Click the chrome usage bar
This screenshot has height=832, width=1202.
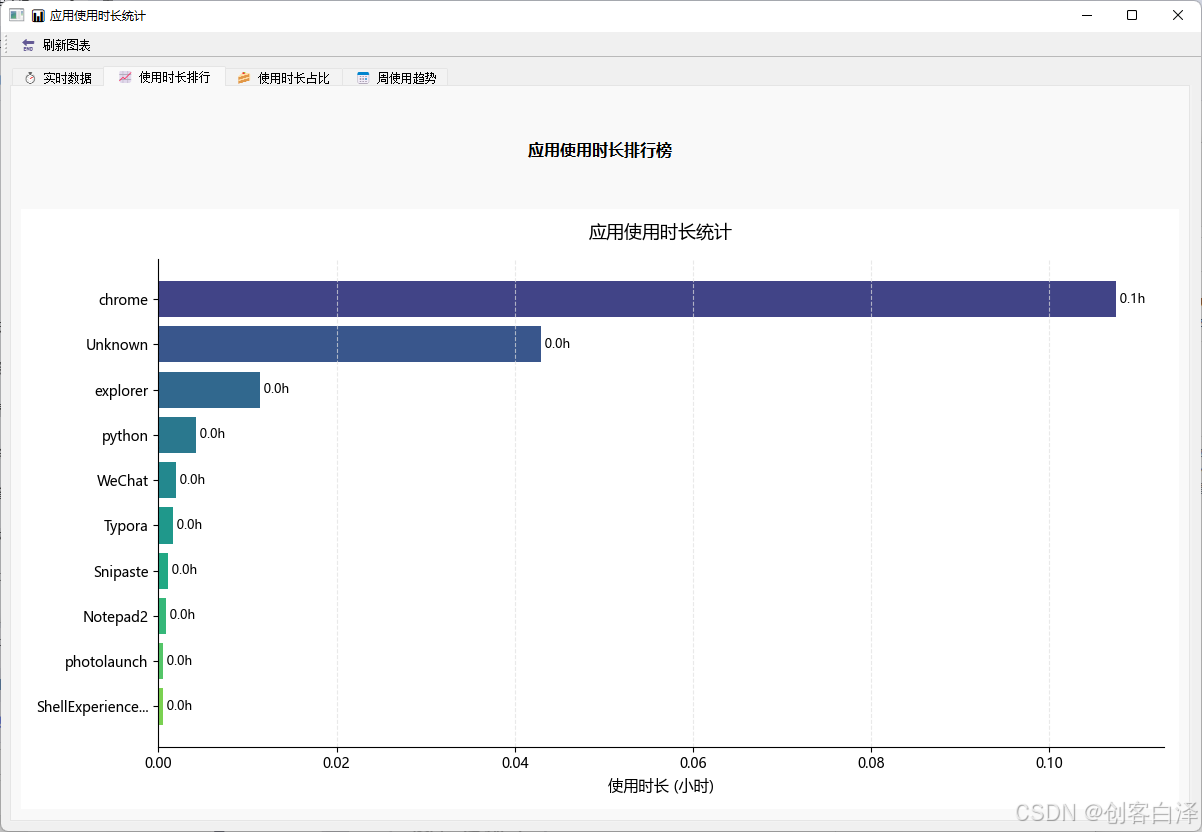coord(637,299)
